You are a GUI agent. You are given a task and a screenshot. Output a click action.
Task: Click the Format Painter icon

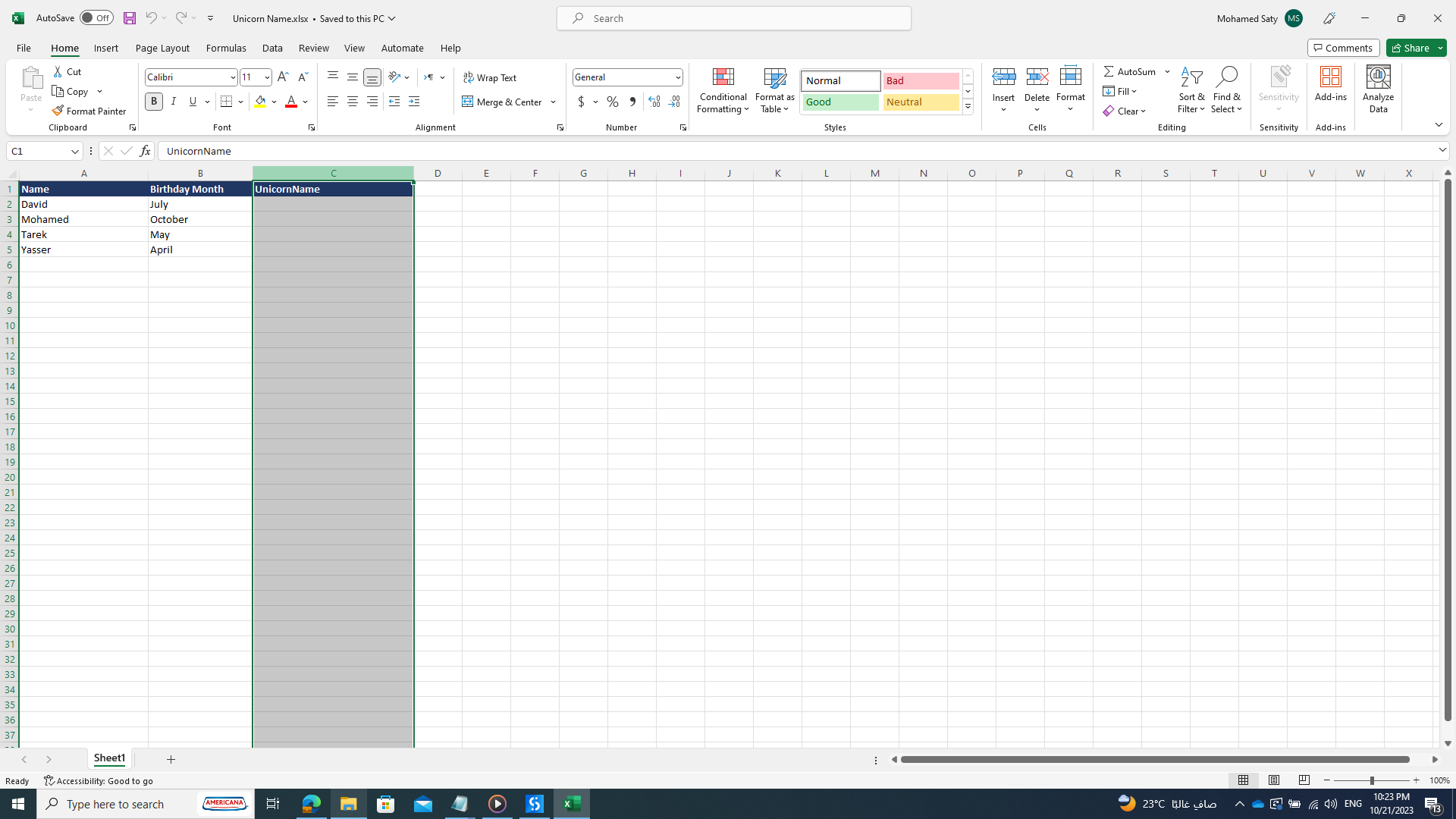[58, 111]
